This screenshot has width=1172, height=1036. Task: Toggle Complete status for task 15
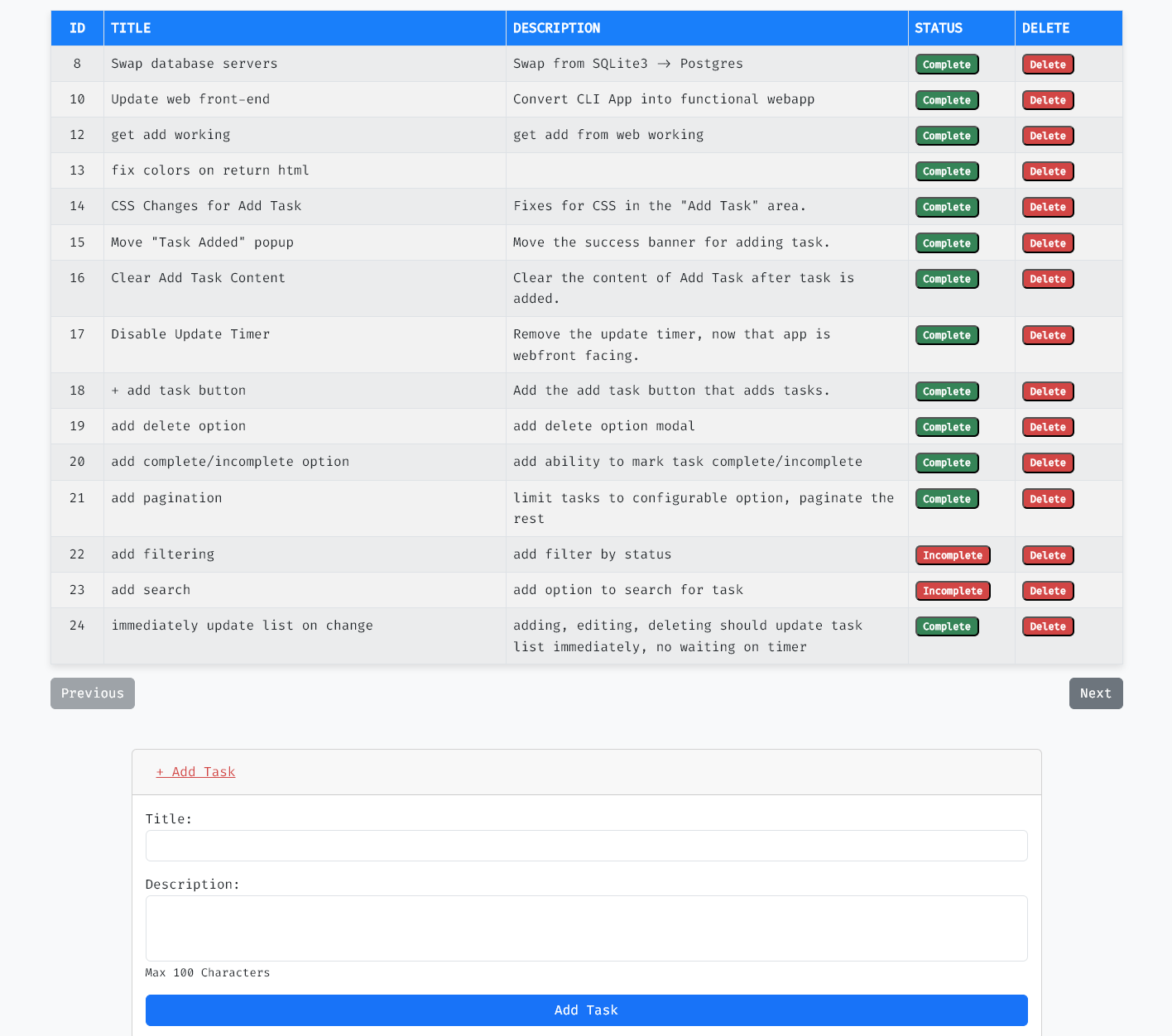click(947, 243)
